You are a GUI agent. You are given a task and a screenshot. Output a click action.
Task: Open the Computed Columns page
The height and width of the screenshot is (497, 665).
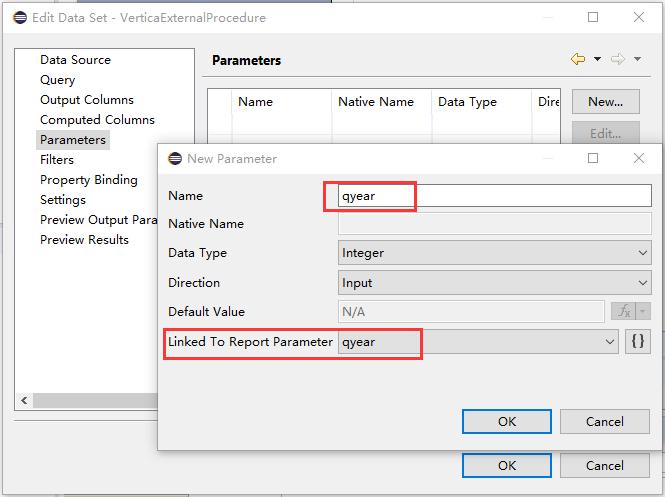[x=97, y=120]
